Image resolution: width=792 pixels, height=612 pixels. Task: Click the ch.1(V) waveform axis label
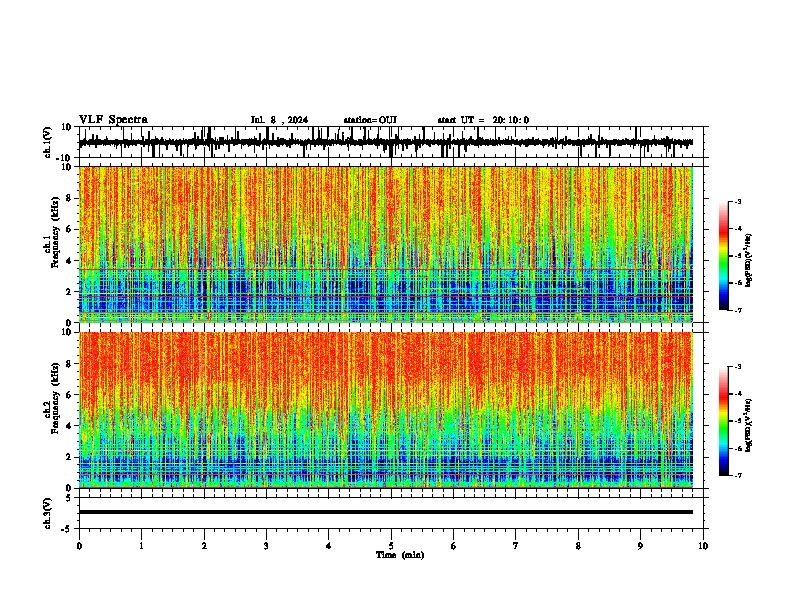point(48,142)
